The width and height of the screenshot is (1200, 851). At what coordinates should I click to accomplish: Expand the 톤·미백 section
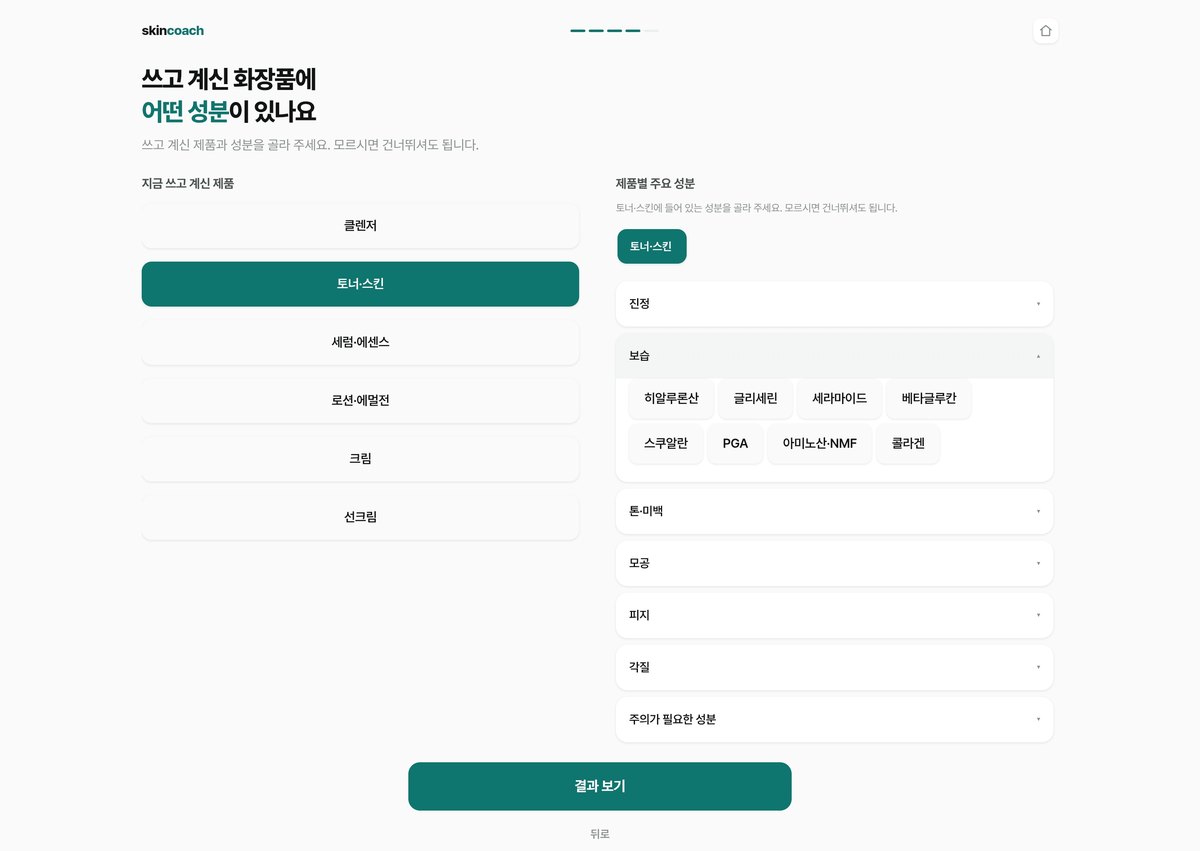click(x=834, y=511)
